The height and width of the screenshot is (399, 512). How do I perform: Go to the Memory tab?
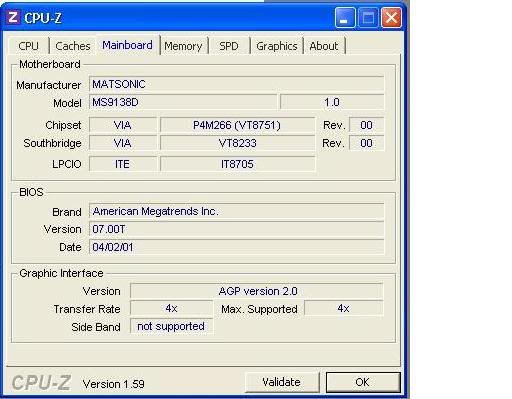point(183,46)
